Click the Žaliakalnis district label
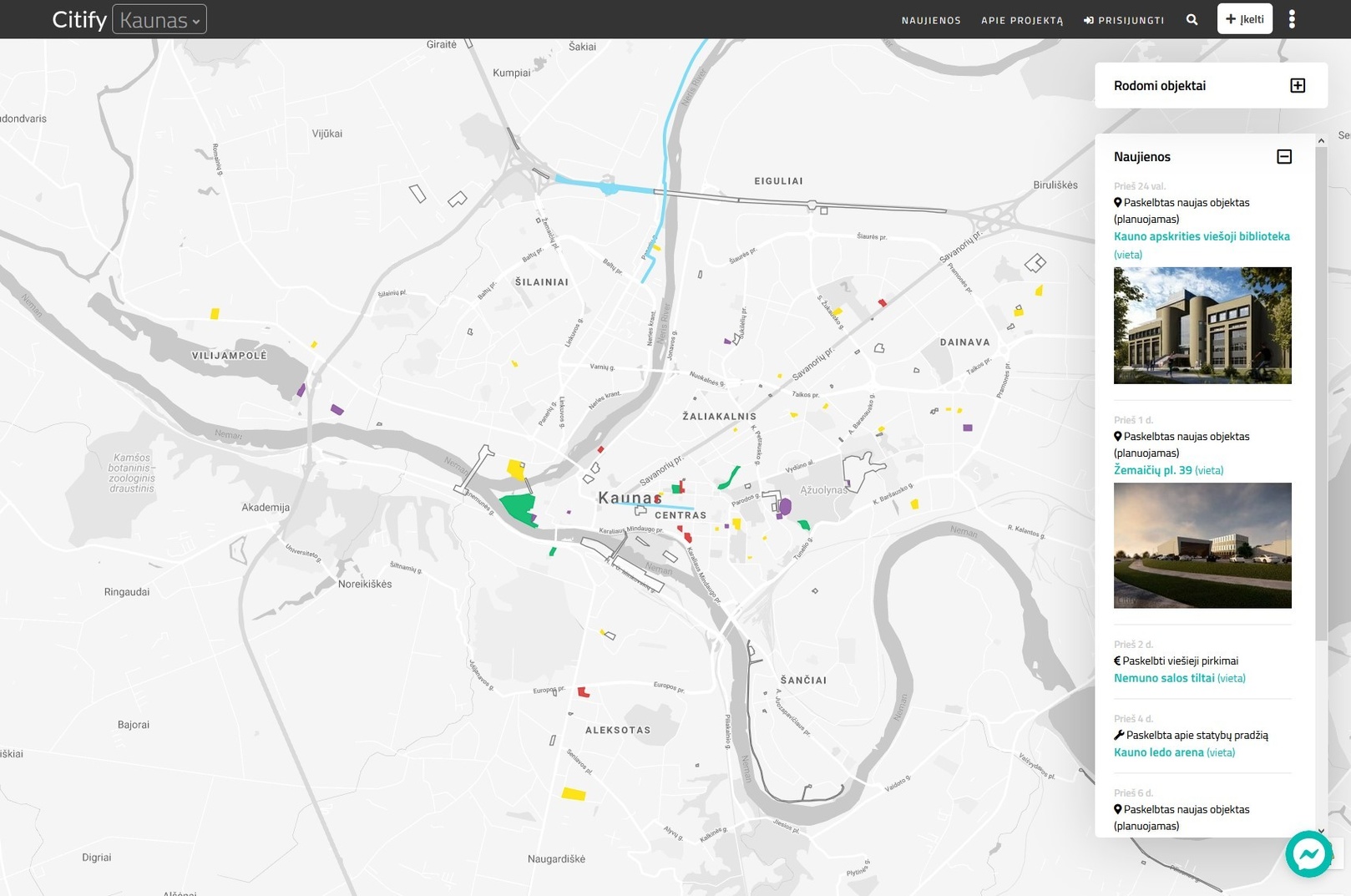This screenshot has height=896, width=1351. tap(719, 416)
